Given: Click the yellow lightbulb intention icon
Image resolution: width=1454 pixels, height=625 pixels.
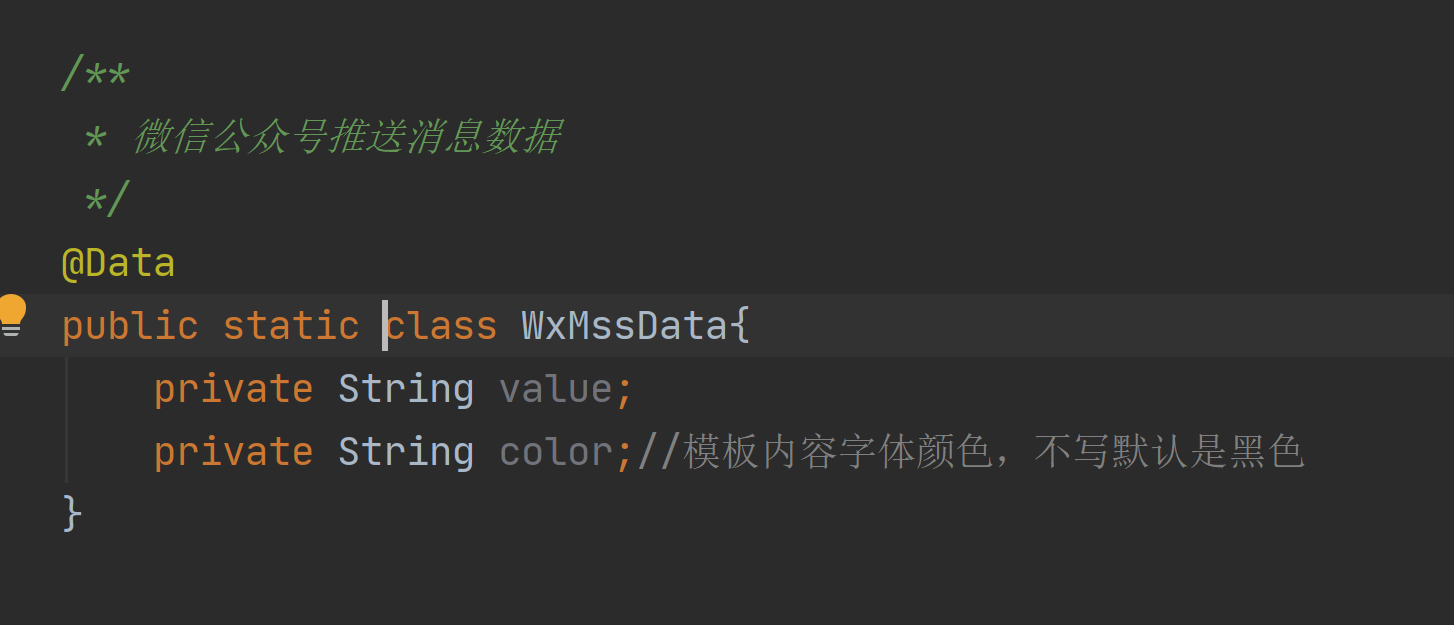Looking at the screenshot, I should click(x=12, y=315).
